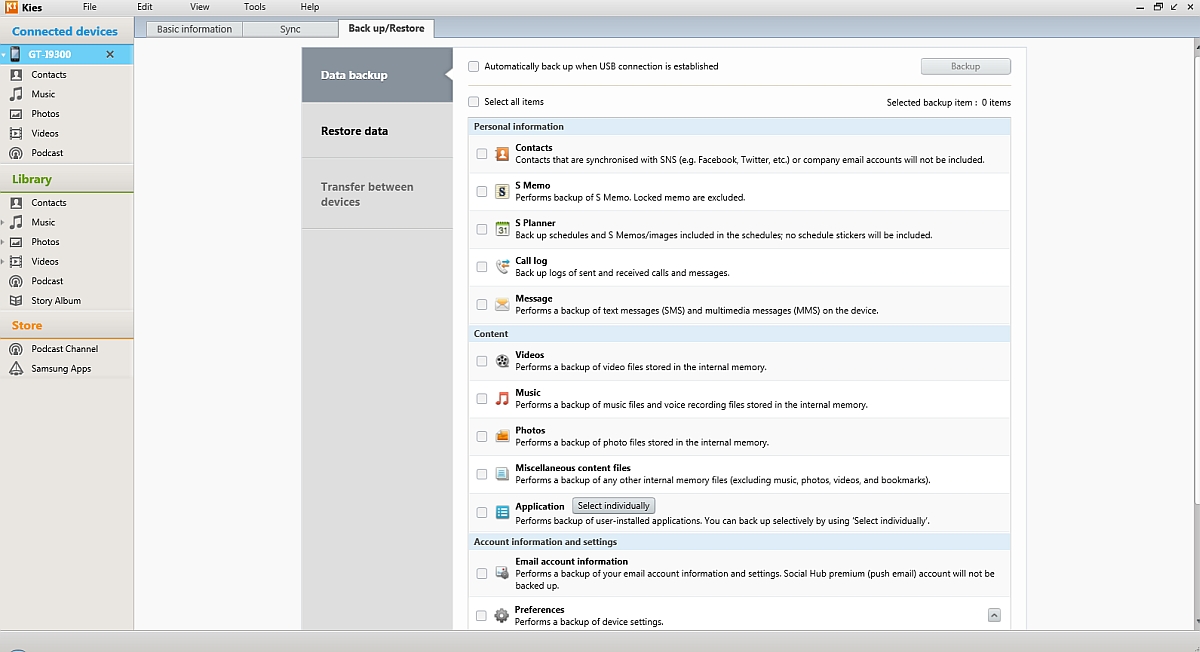Tick the Videos backup checkbox

click(x=482, y=361)
